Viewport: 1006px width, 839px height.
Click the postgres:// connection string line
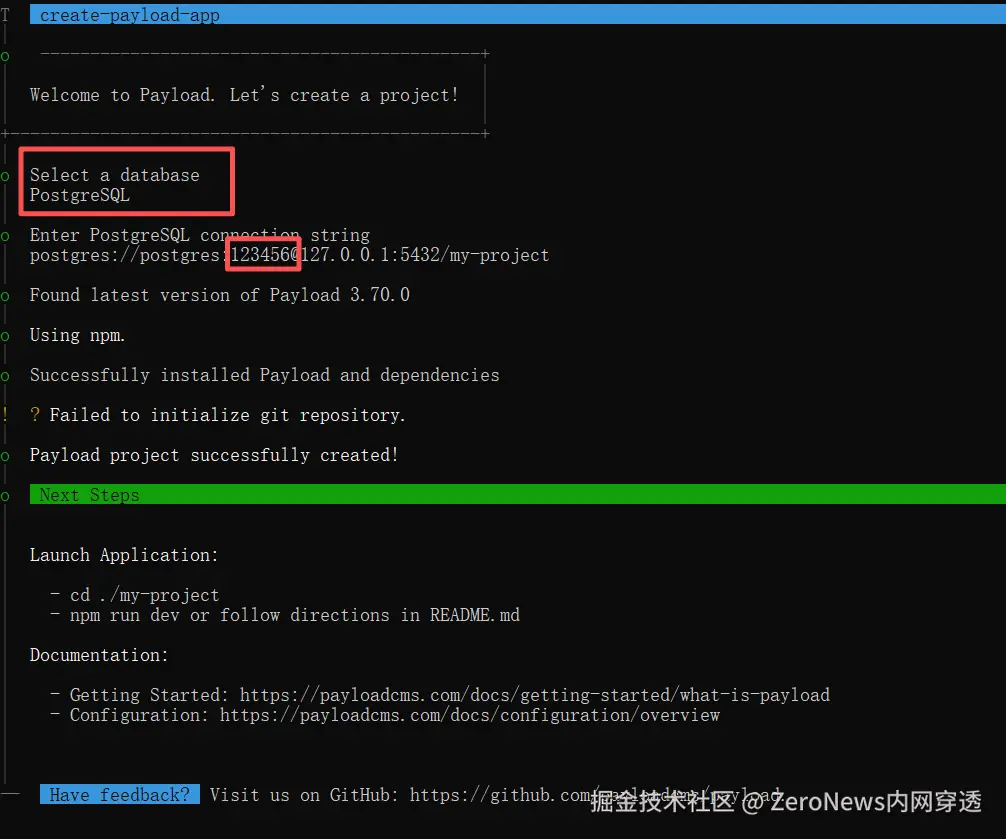click(x=289, y=255)
